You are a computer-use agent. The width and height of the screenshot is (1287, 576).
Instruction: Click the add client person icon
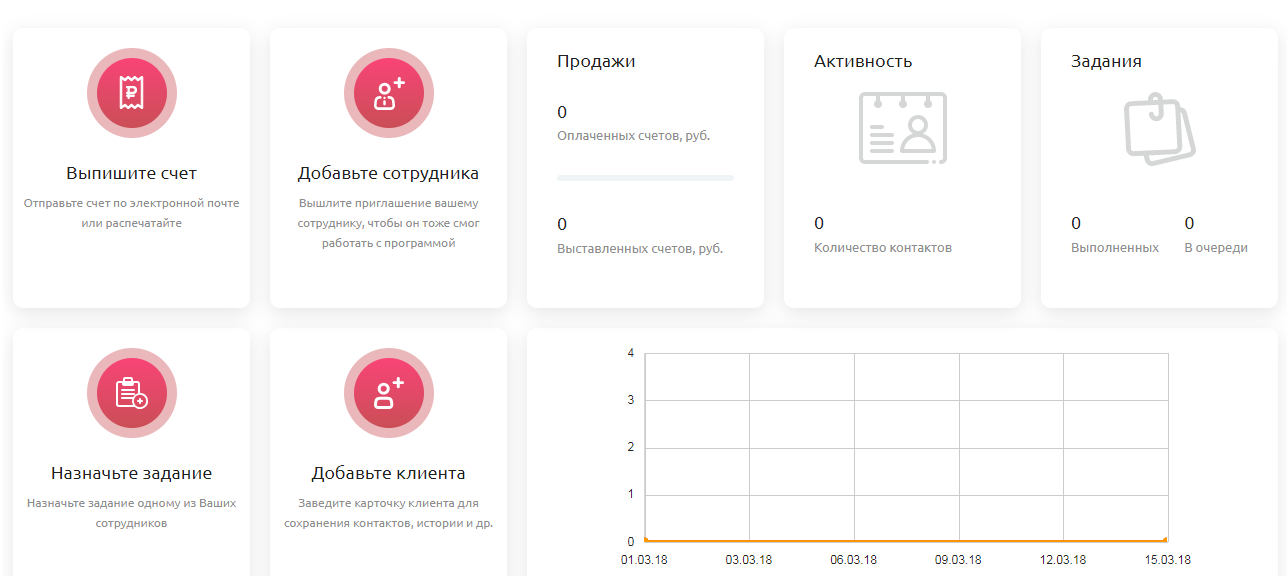click(x=388, y=393)
